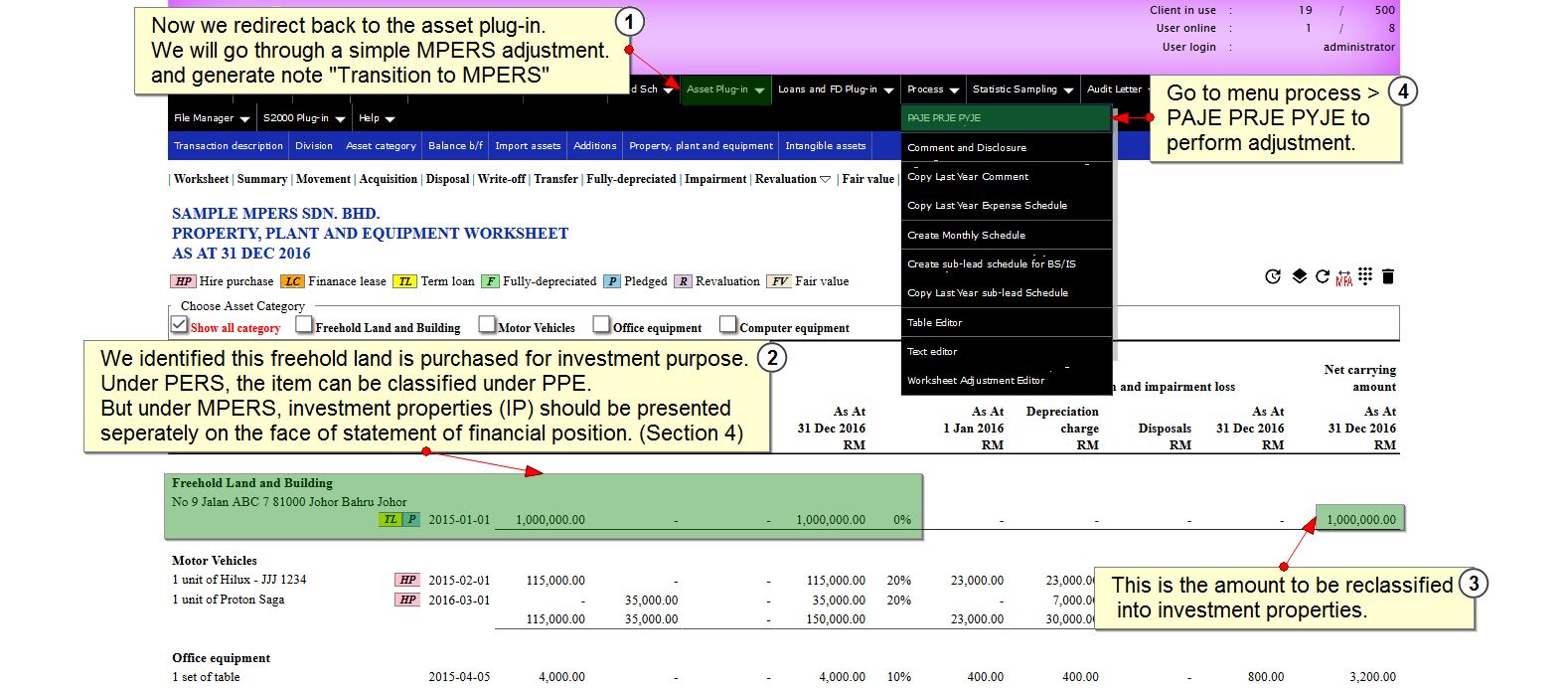The width and height of the screenshot is (1568, 690).
Task: Uncheck the Show all category checkbox
Action: (x=180, y=324)
